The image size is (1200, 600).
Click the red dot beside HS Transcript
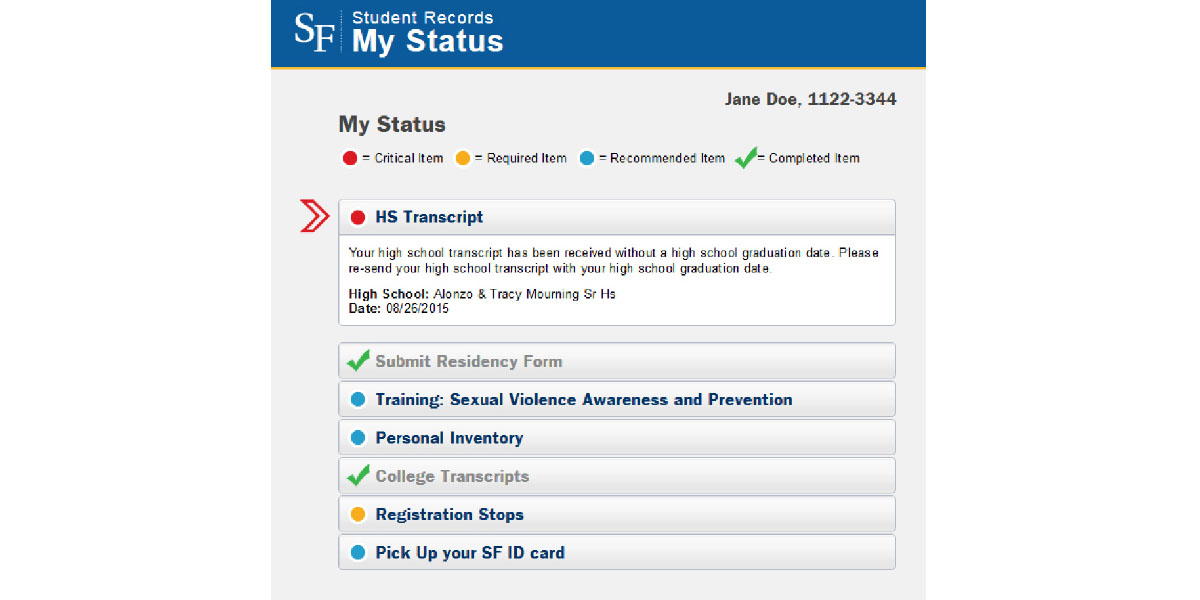click(x=358, y=217)
